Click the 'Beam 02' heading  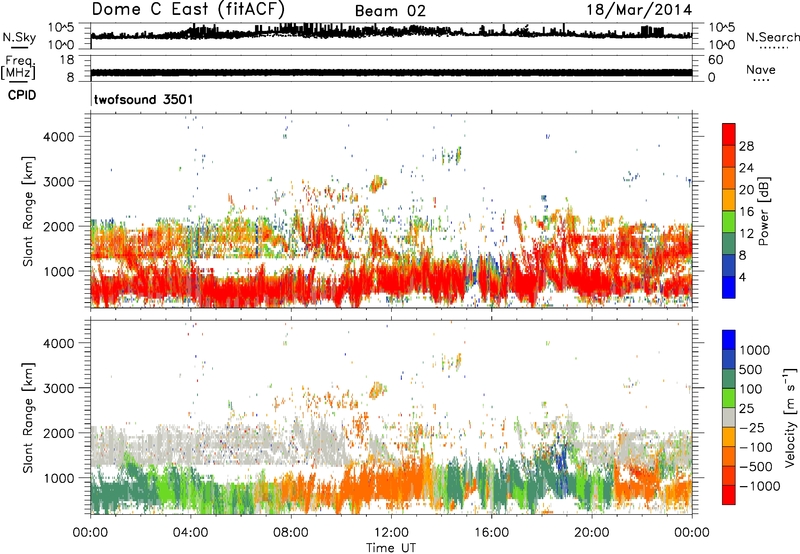pos(390,11)
